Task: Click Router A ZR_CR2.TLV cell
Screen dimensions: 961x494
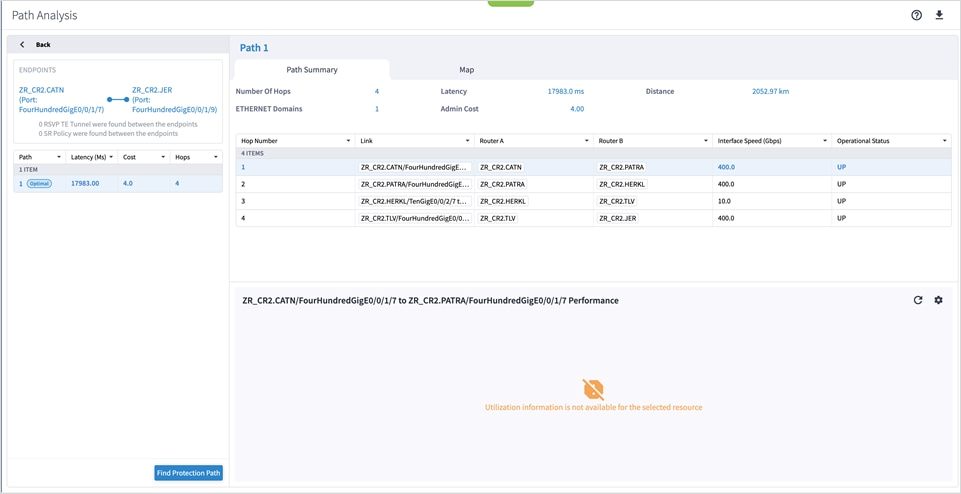Action: click(x=498, y=218)
